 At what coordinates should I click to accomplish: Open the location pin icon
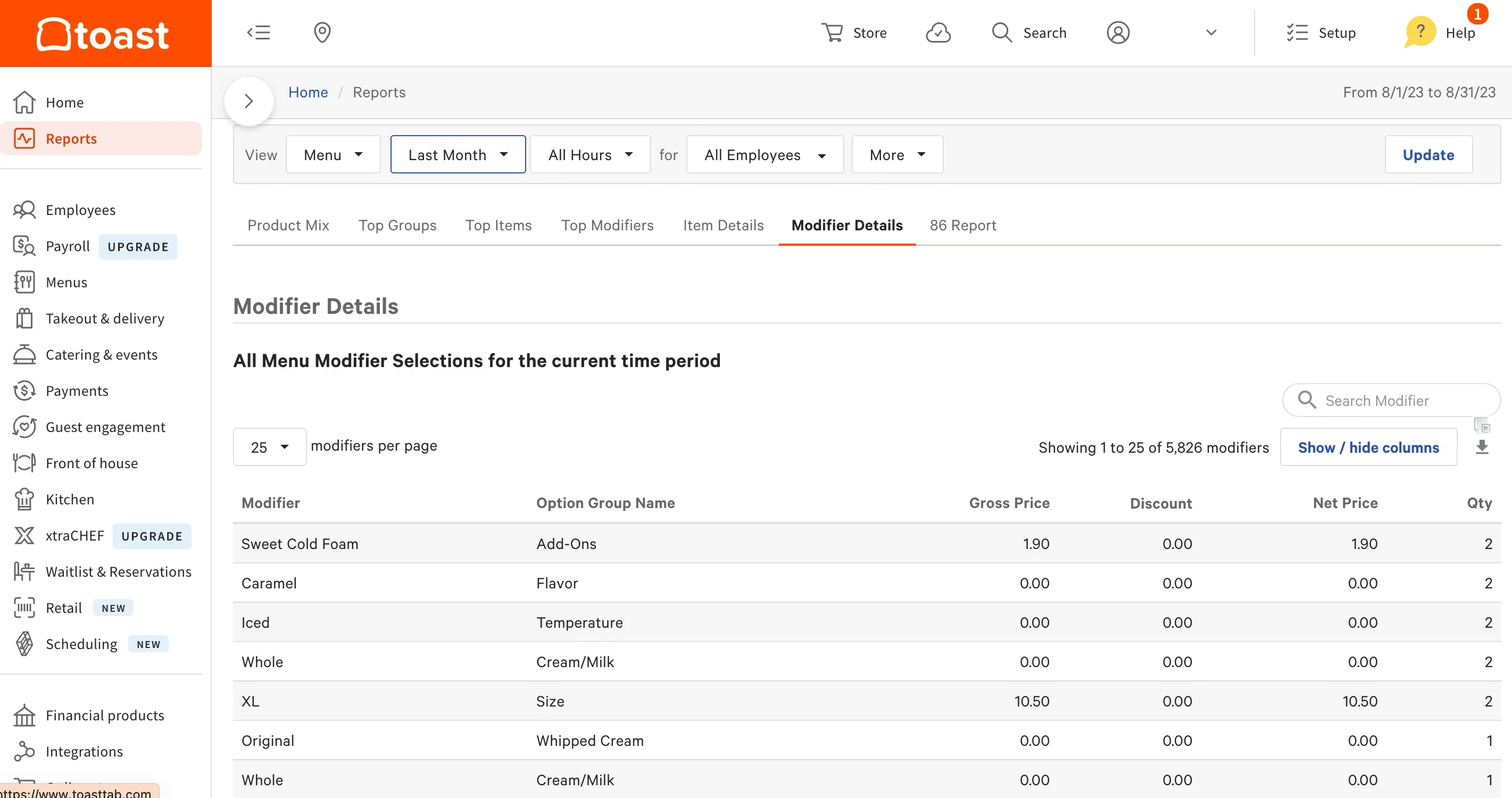[322, 32]
